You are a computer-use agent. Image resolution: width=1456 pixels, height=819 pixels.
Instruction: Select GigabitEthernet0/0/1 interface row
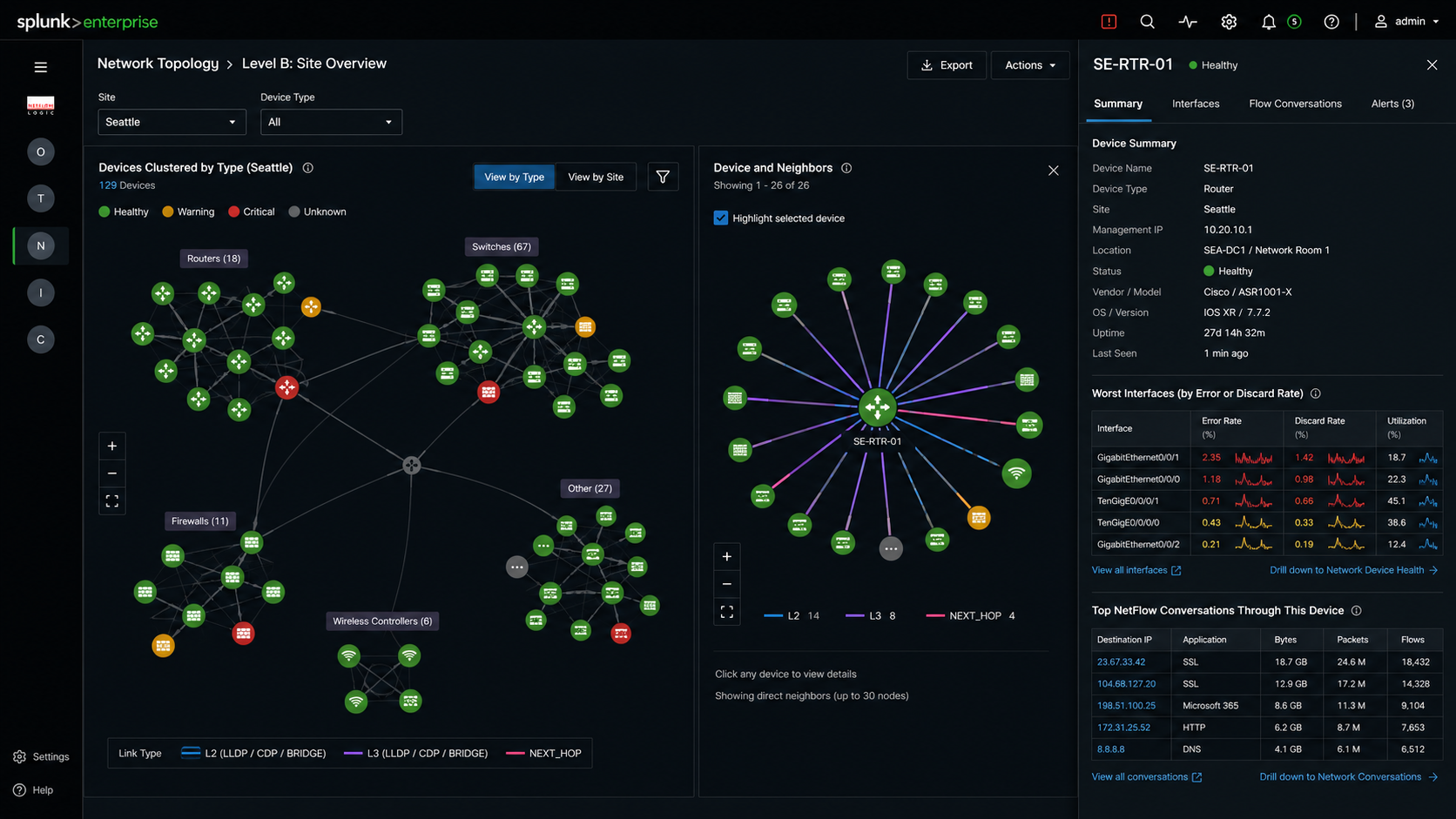[1267, 457]
